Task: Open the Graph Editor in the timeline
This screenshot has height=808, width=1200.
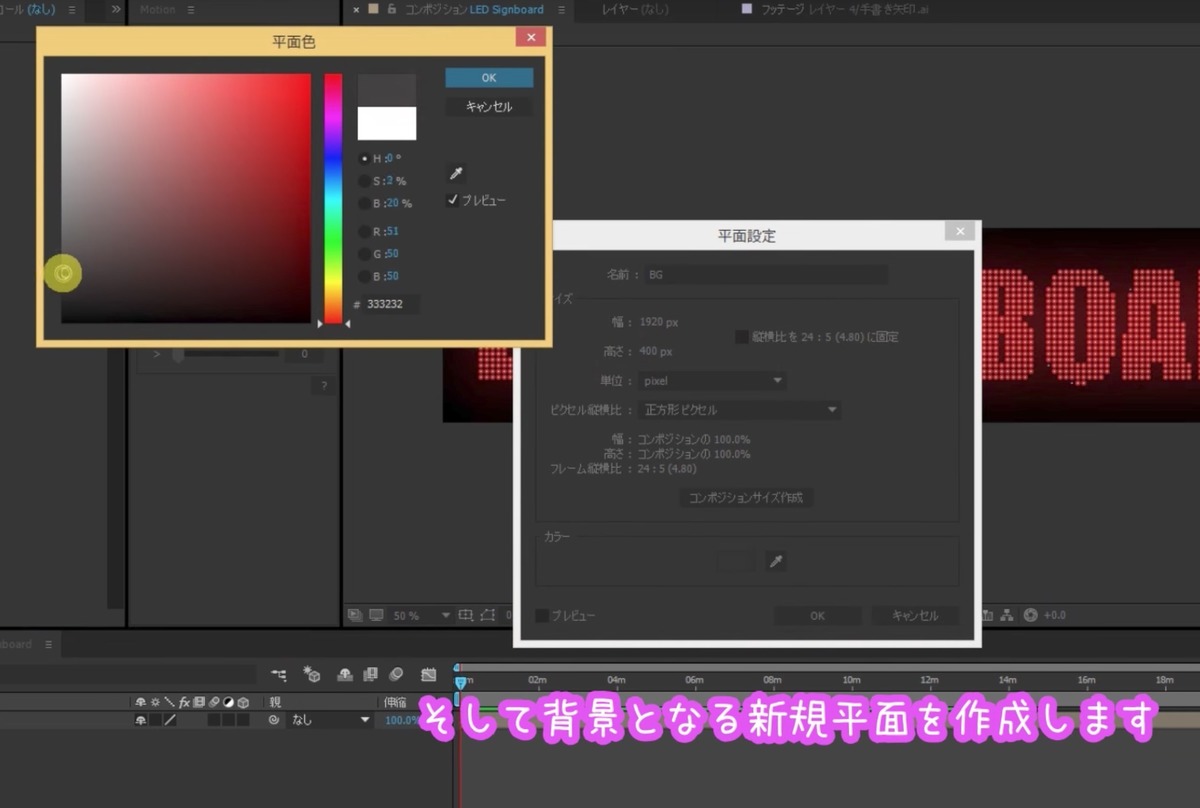Action: coord(429,674)
